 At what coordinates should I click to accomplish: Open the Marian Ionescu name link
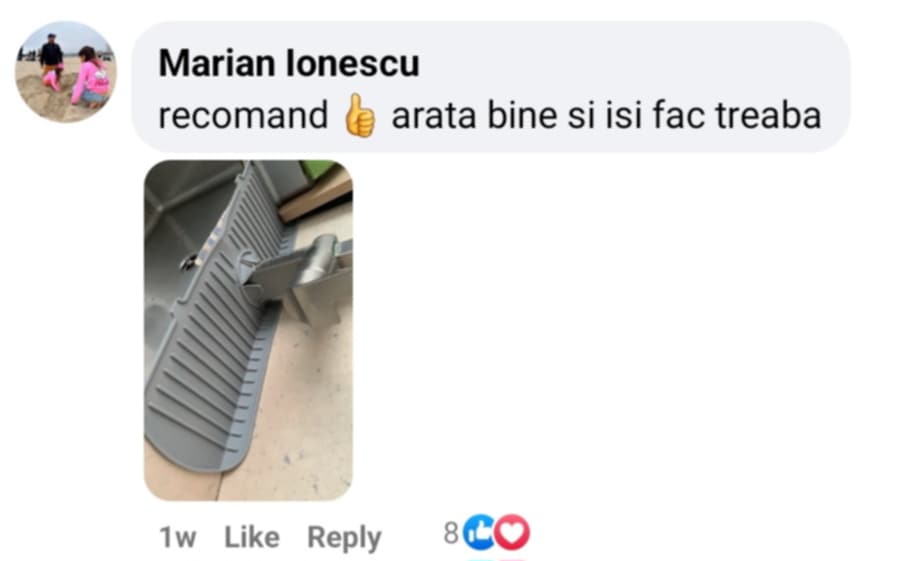click(289, 62)
